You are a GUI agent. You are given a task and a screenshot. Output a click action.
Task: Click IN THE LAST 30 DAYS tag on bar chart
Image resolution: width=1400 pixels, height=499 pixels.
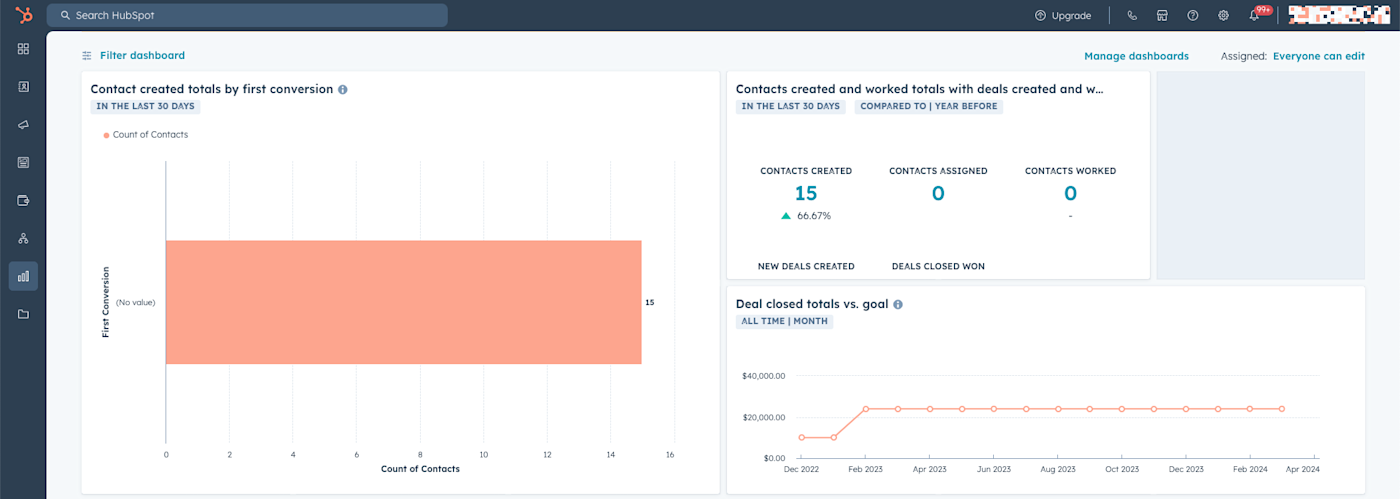click(x=145, y=106)
